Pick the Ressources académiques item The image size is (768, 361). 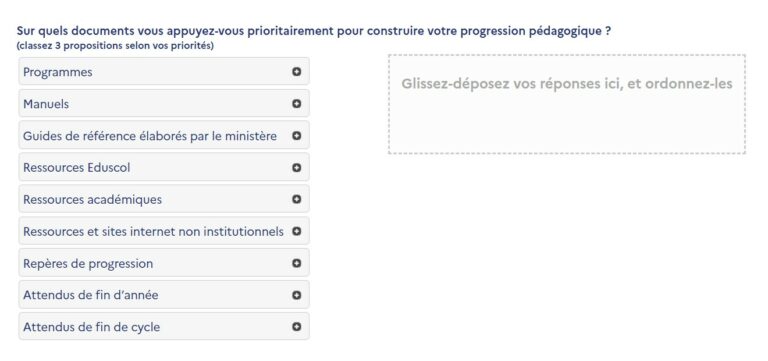[92, 200]
